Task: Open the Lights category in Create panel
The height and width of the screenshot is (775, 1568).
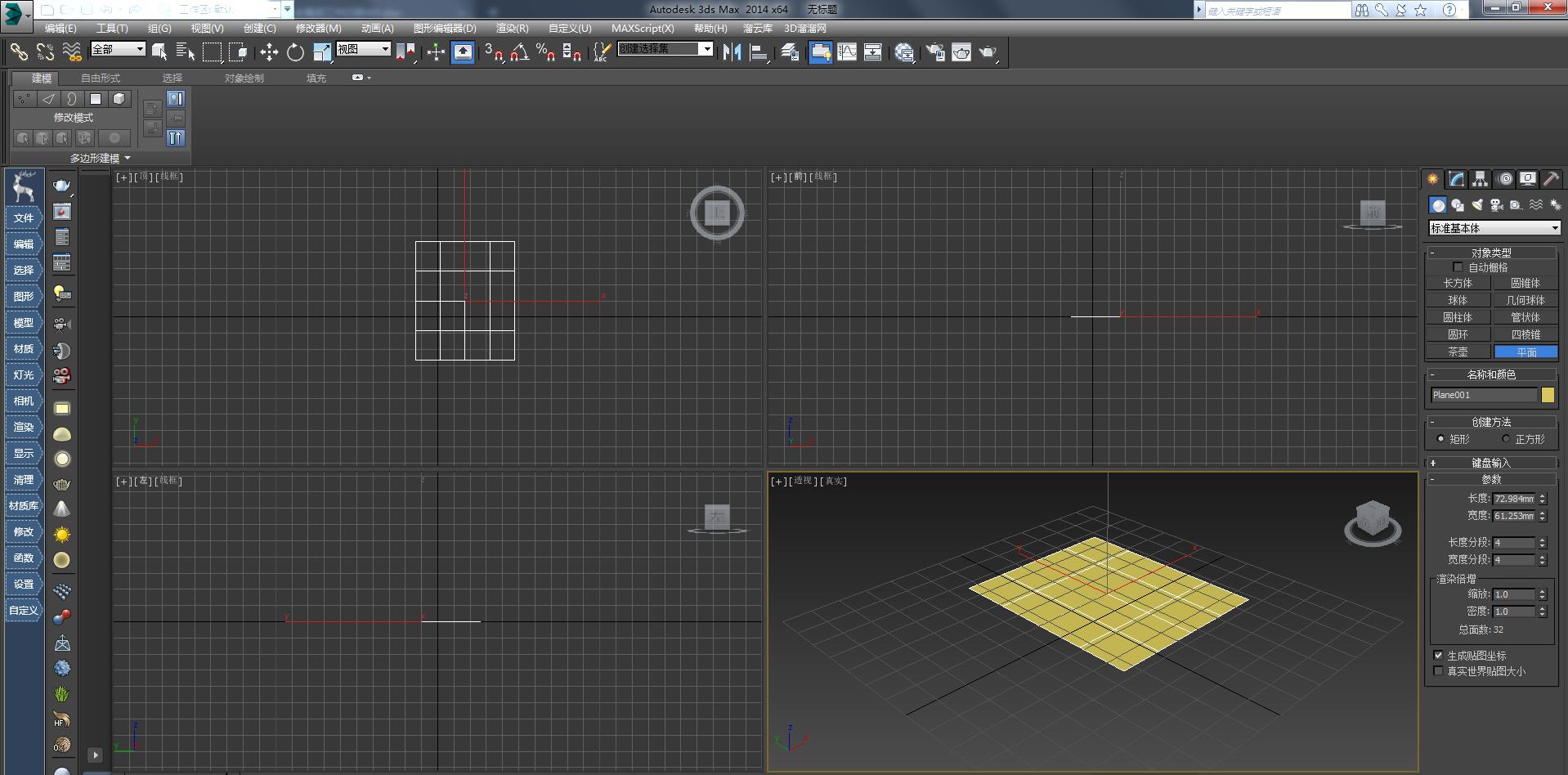Action: (1477, 205)
